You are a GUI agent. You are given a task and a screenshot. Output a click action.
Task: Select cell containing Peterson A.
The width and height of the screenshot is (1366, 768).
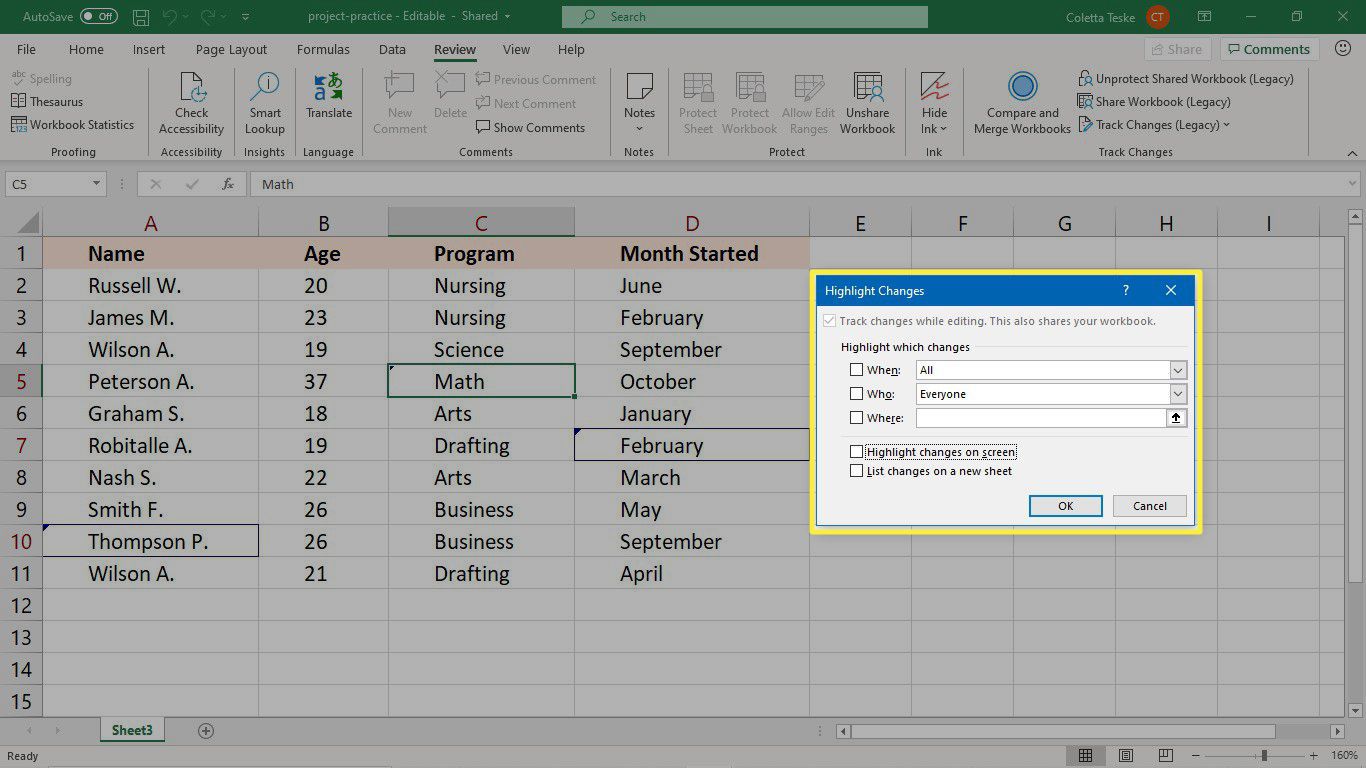pyautogui.click(x=150, y=381)
